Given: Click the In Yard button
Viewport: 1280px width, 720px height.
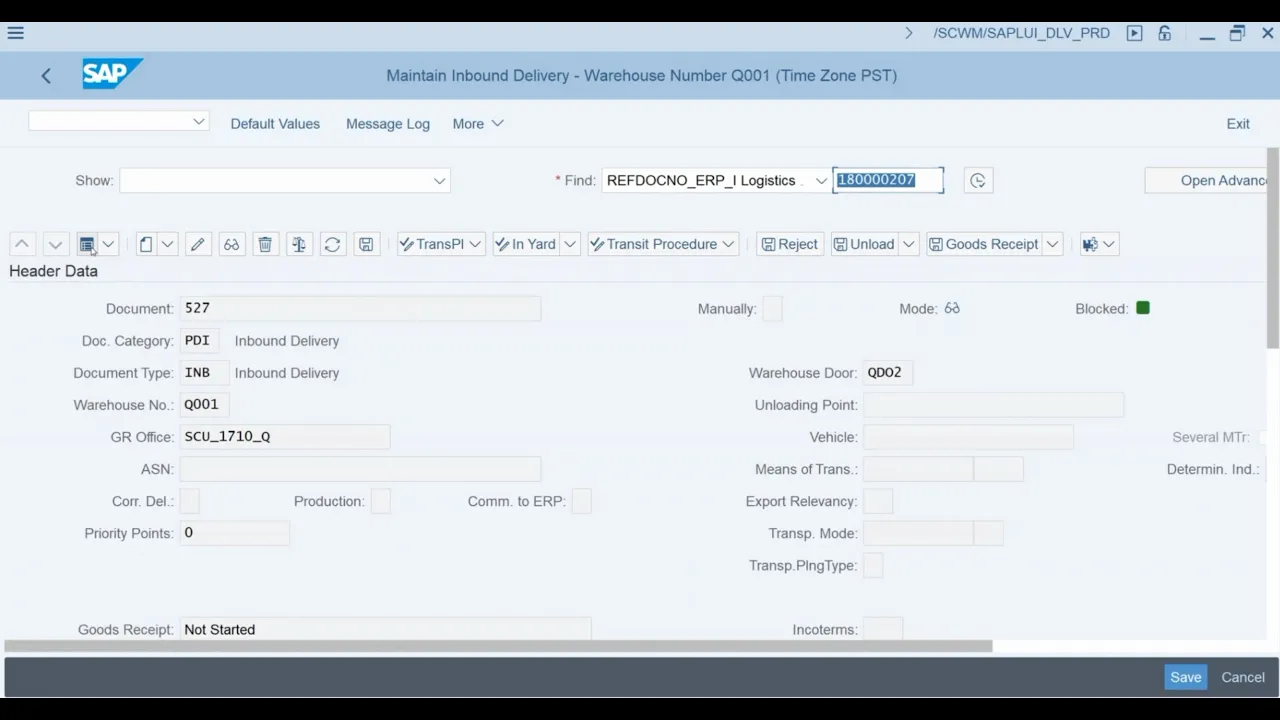Looking at the screenshot, I should coord(526,244).
